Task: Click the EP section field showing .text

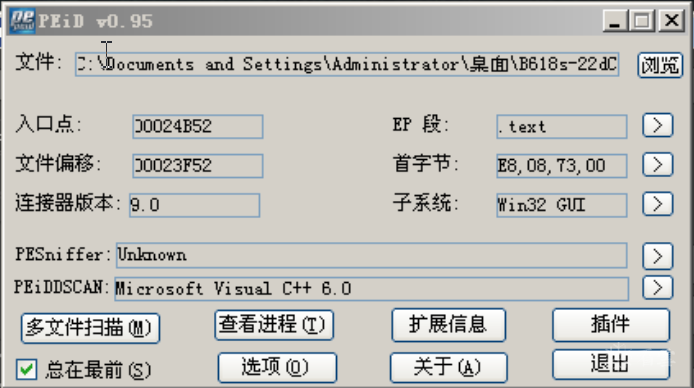Action: [562, 127]
